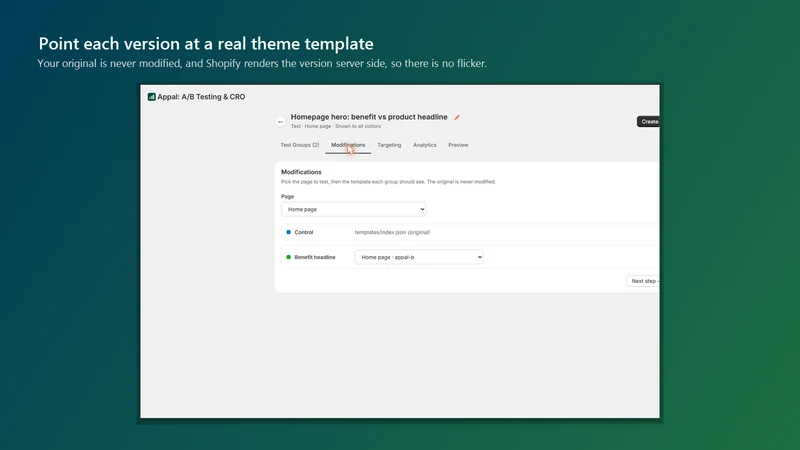Click the 'Test · Home page · Shown to all visitors' subtitle

pos(336,126)
